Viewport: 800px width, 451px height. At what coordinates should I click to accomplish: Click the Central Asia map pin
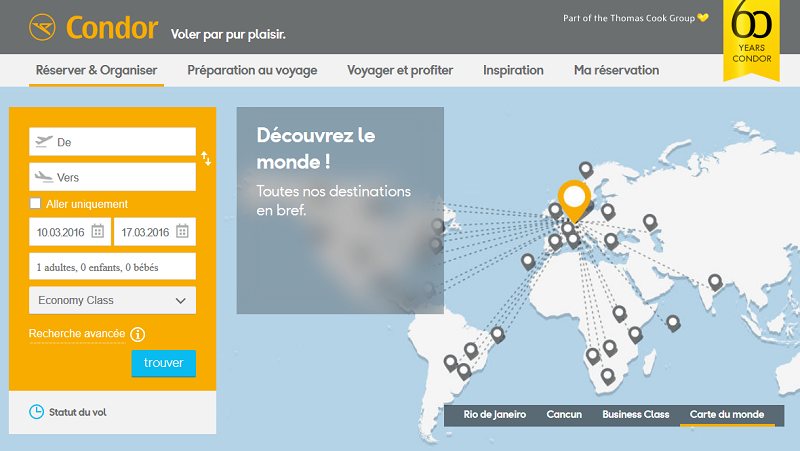649,222
